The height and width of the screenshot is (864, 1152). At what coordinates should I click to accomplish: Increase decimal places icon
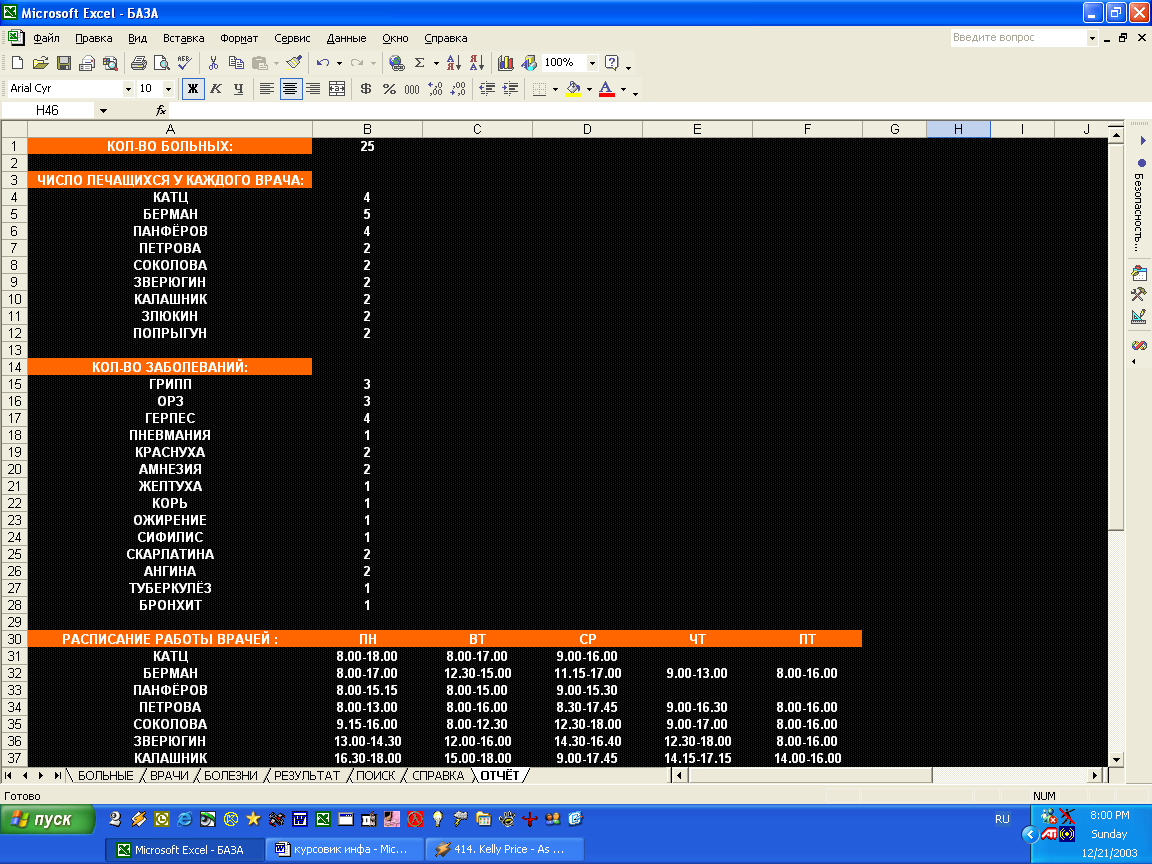point(436,89)
